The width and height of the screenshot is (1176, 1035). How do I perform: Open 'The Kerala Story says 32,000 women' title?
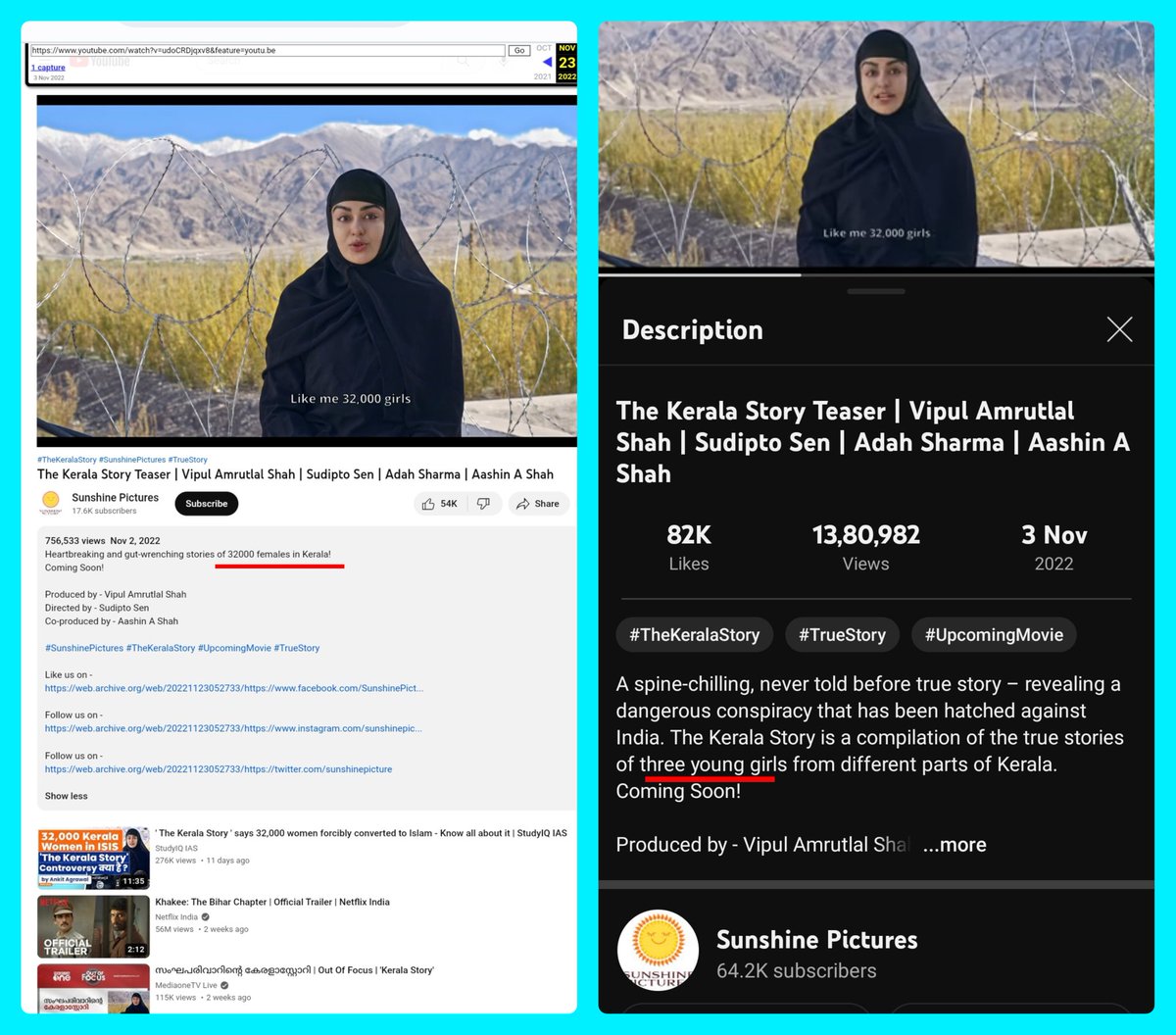tap(361, 833)
